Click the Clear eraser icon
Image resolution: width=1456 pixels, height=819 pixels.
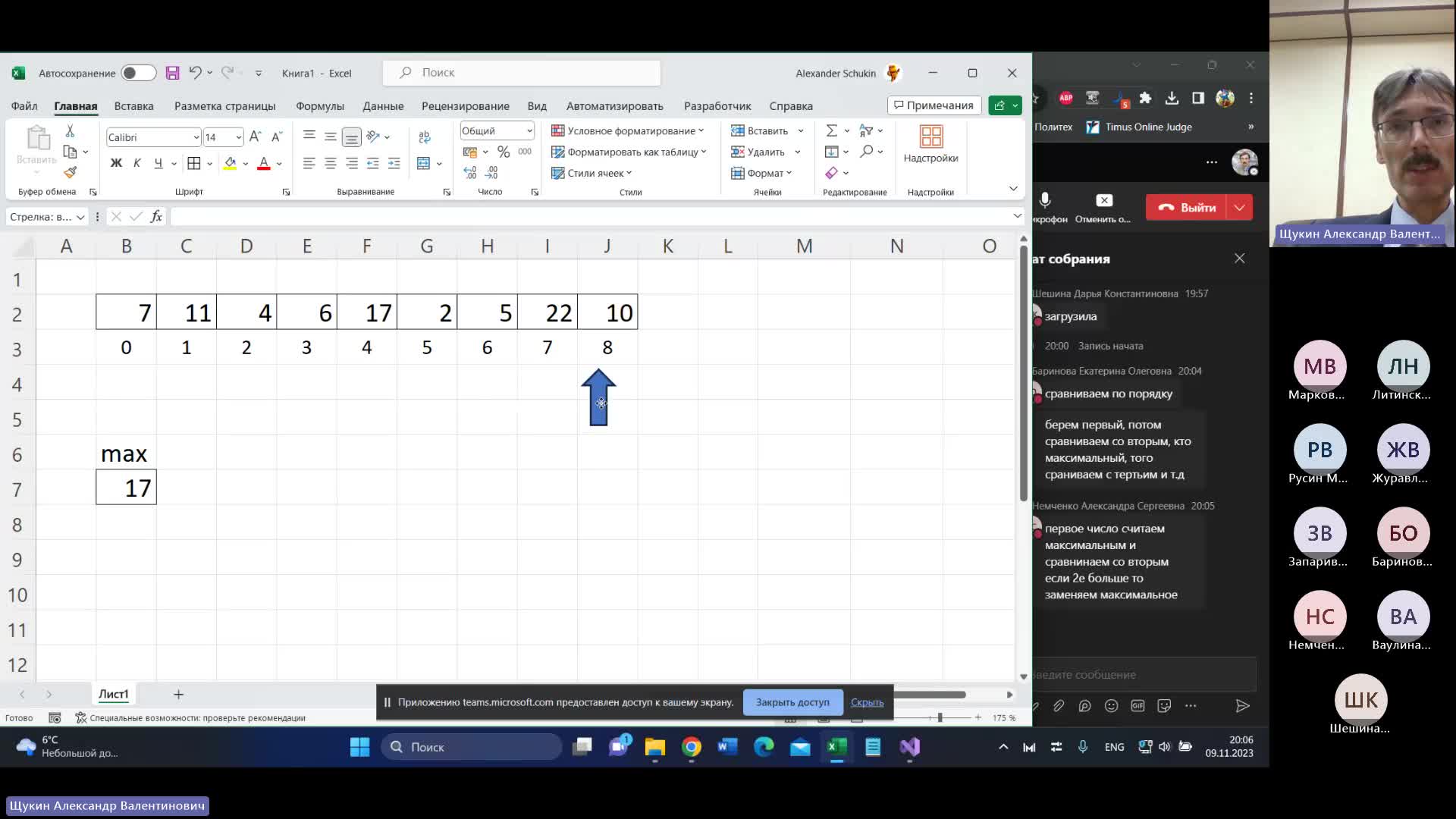832,173
